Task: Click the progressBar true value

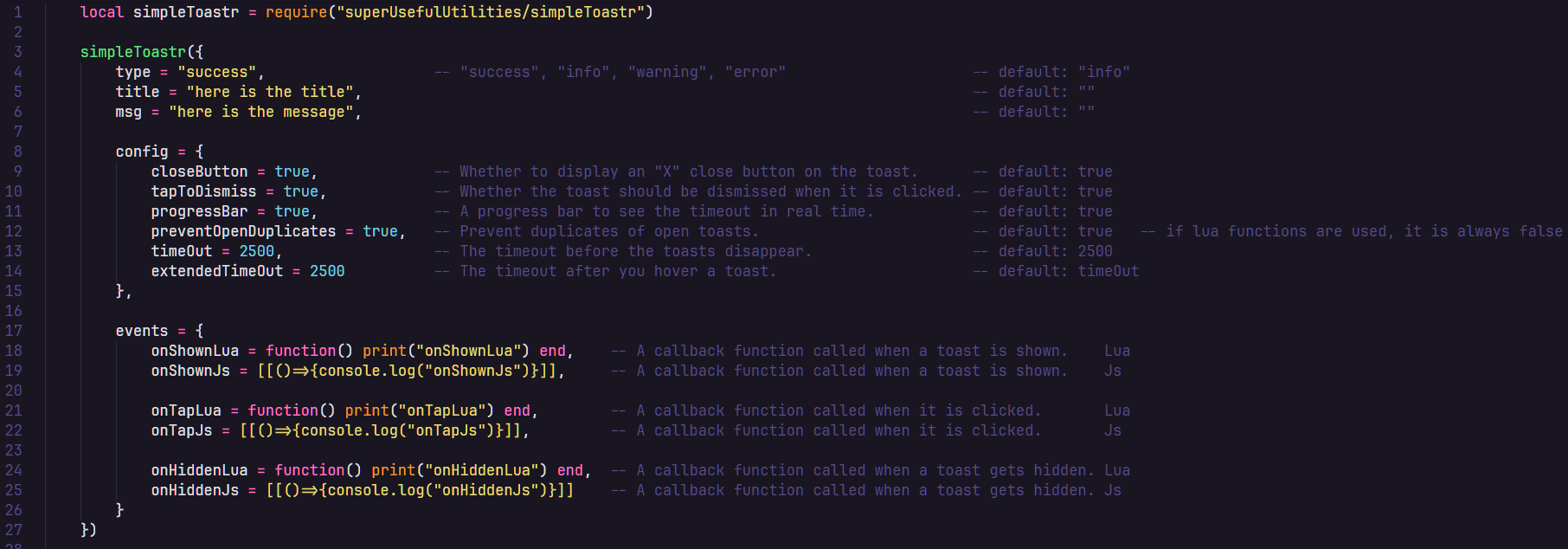Action: tap(292, 211)
